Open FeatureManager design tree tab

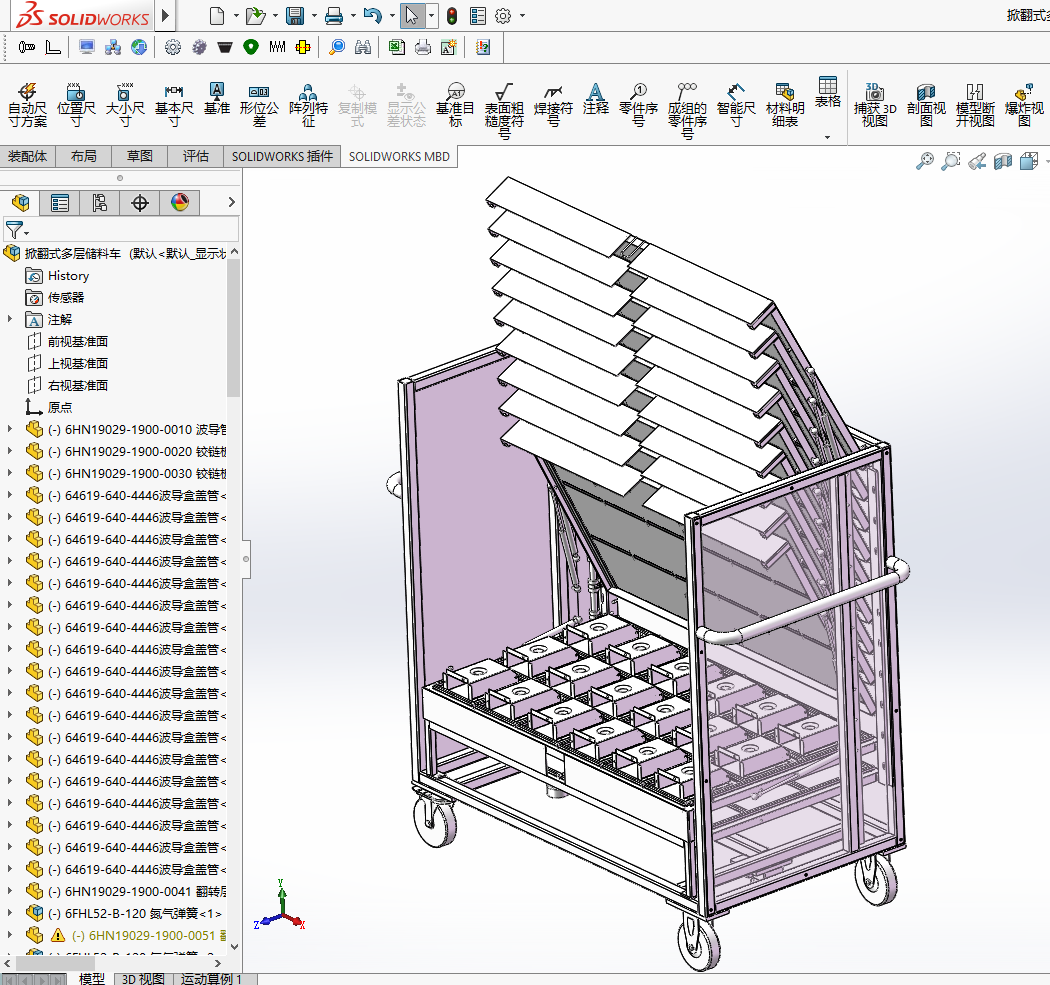pyautogui.click(x=20, y=202)
